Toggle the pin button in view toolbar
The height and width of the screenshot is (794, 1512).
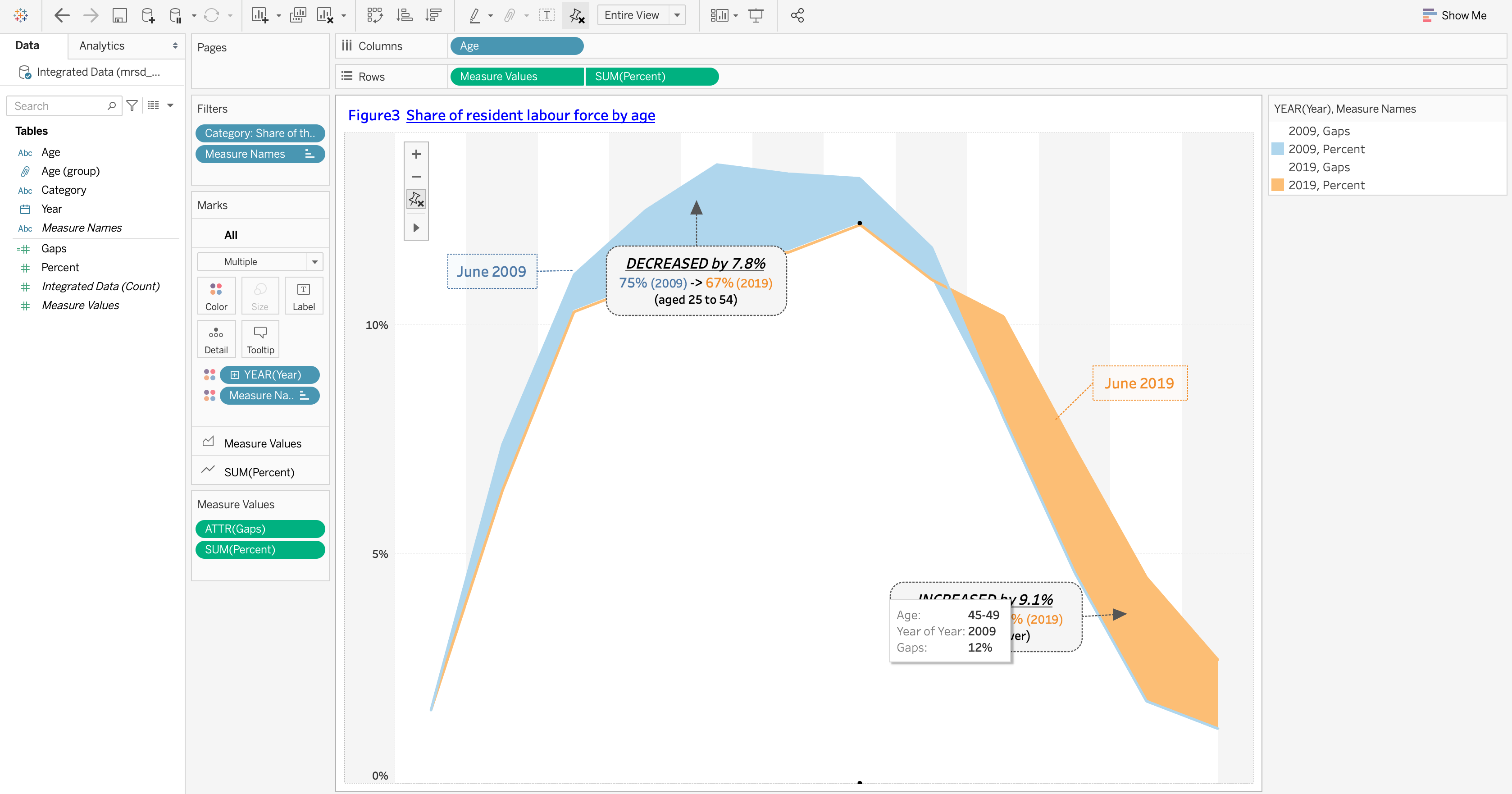click(x=416, y=200)
